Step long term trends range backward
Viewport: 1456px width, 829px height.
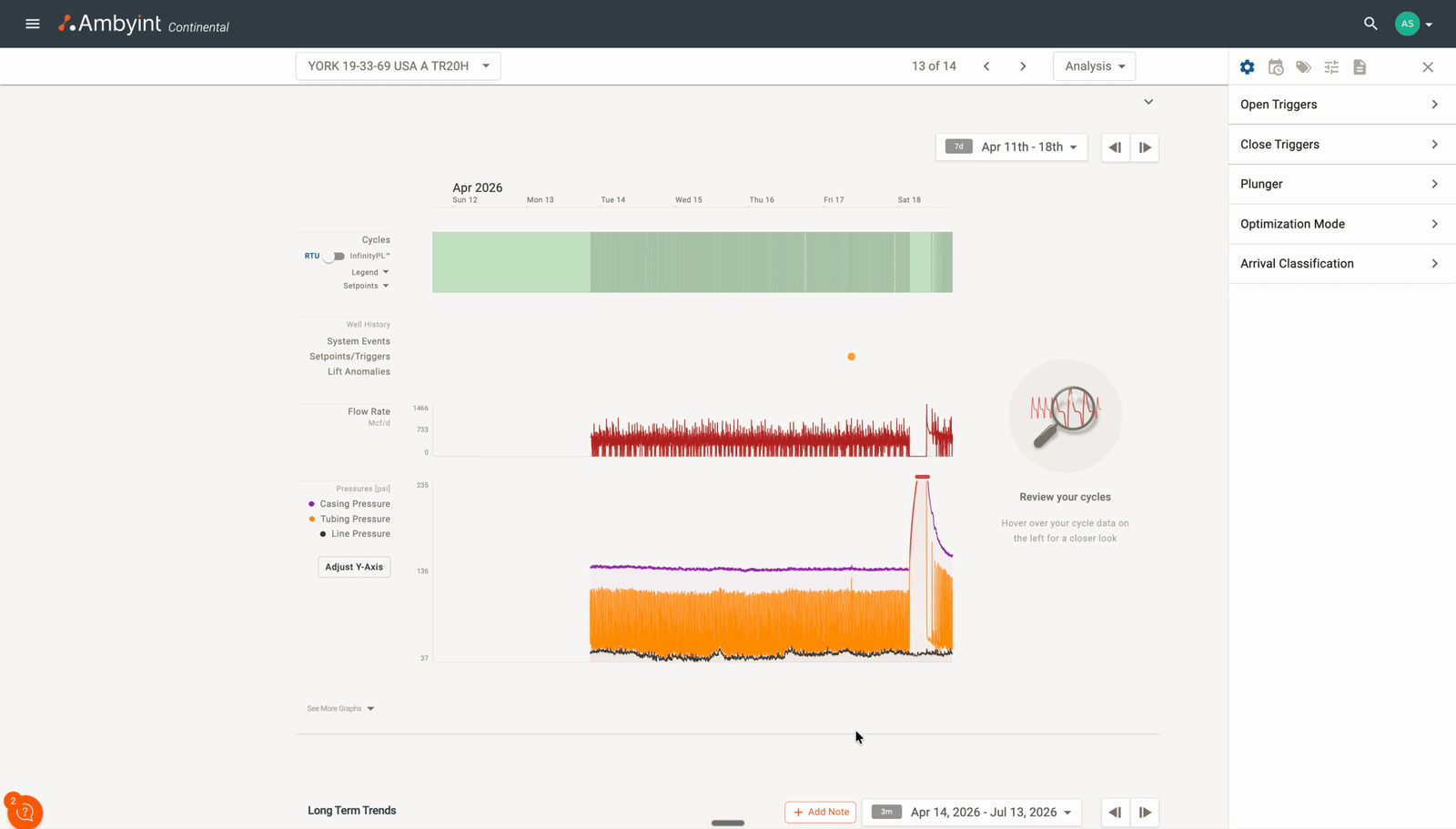1115,812
